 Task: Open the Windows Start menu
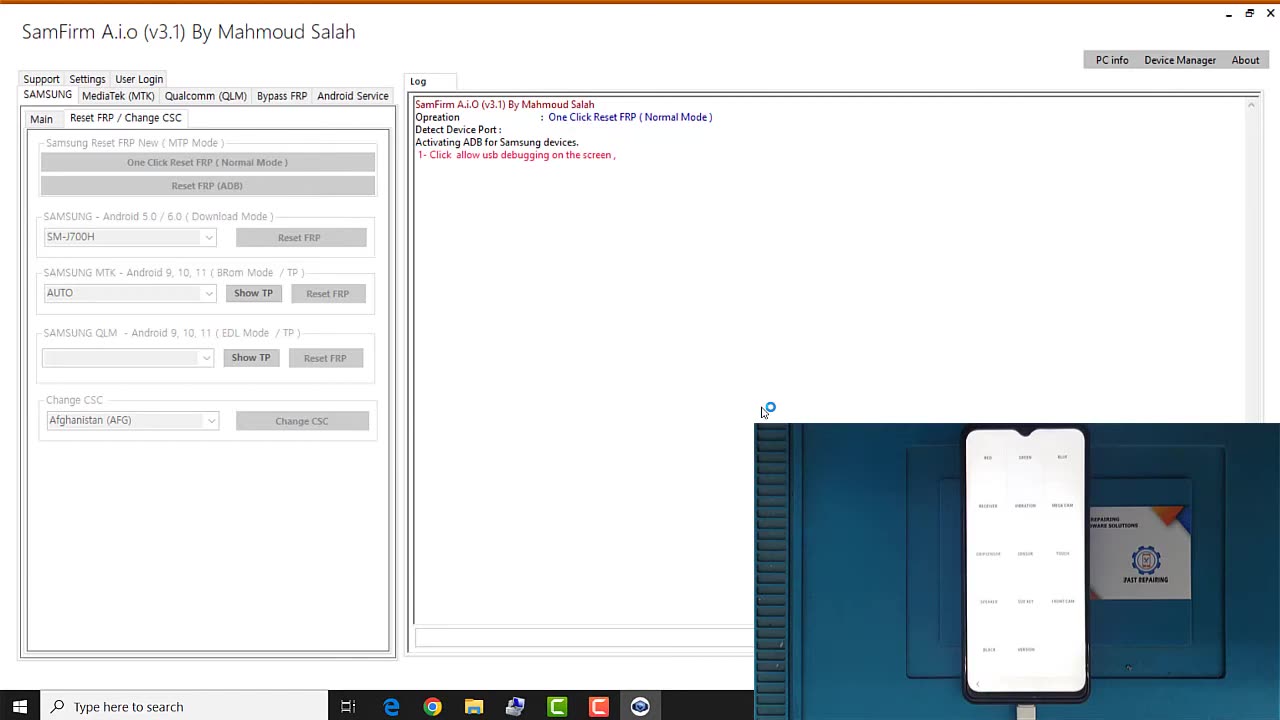[x=19, y=707]
